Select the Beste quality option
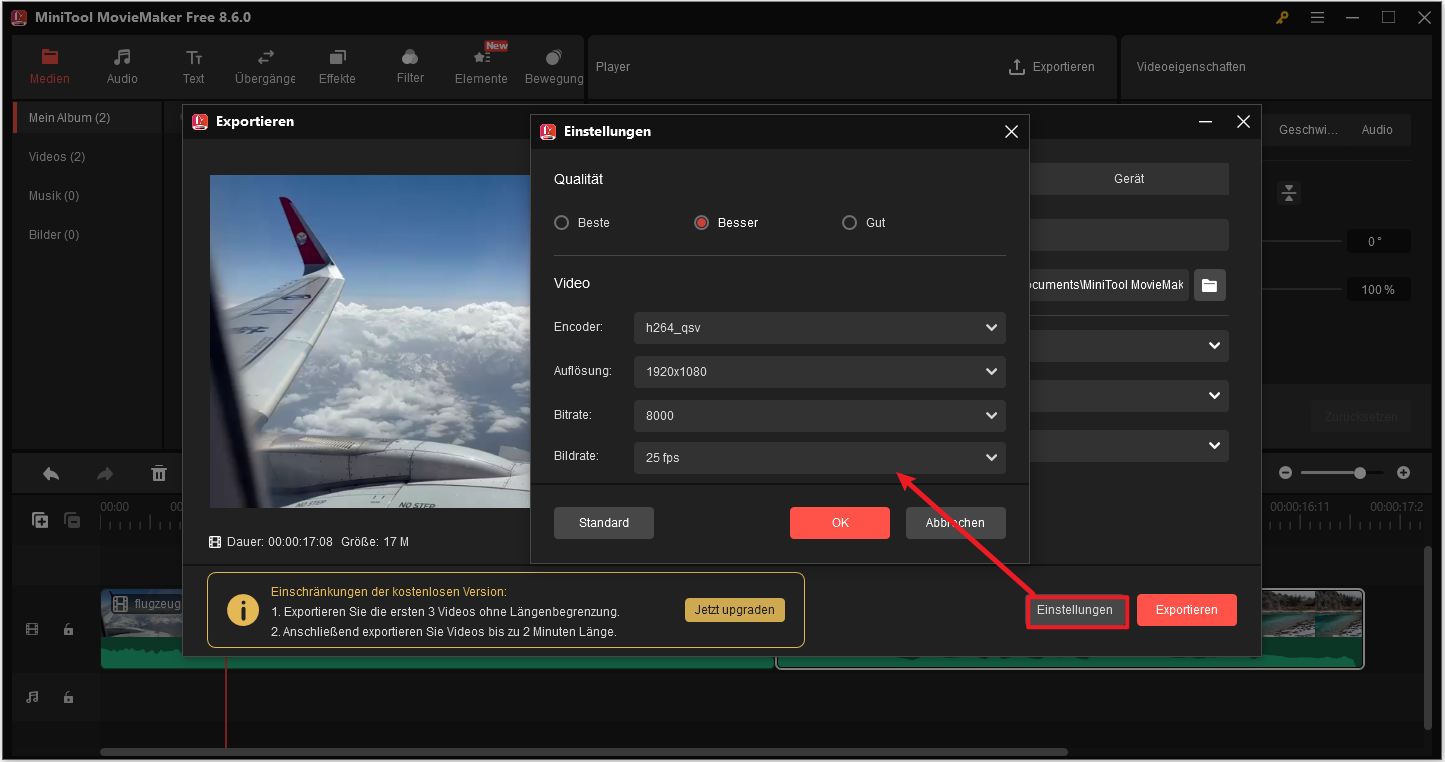 [x=561, y=222]
